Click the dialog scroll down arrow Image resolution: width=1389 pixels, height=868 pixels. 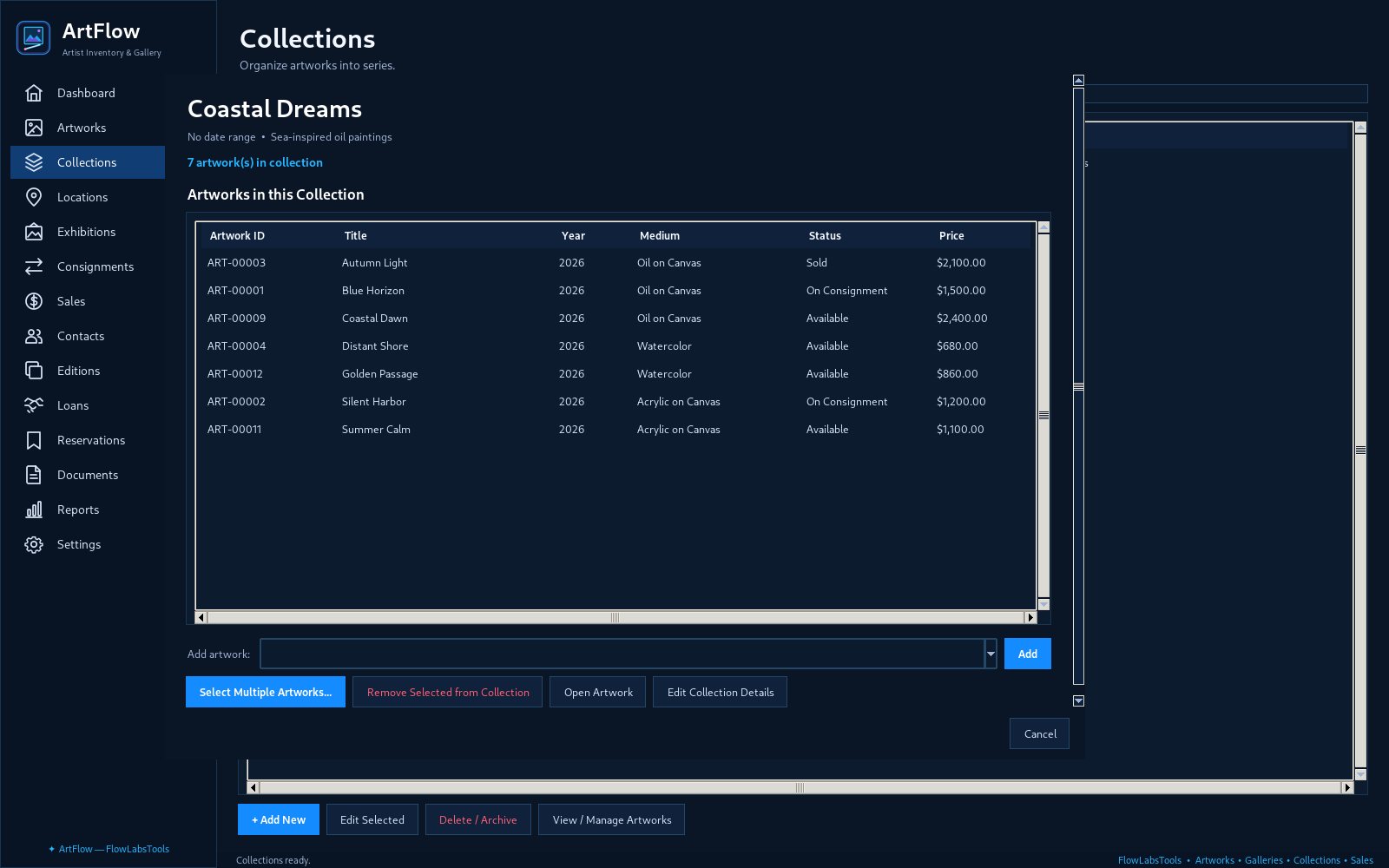pos(1078,700)
